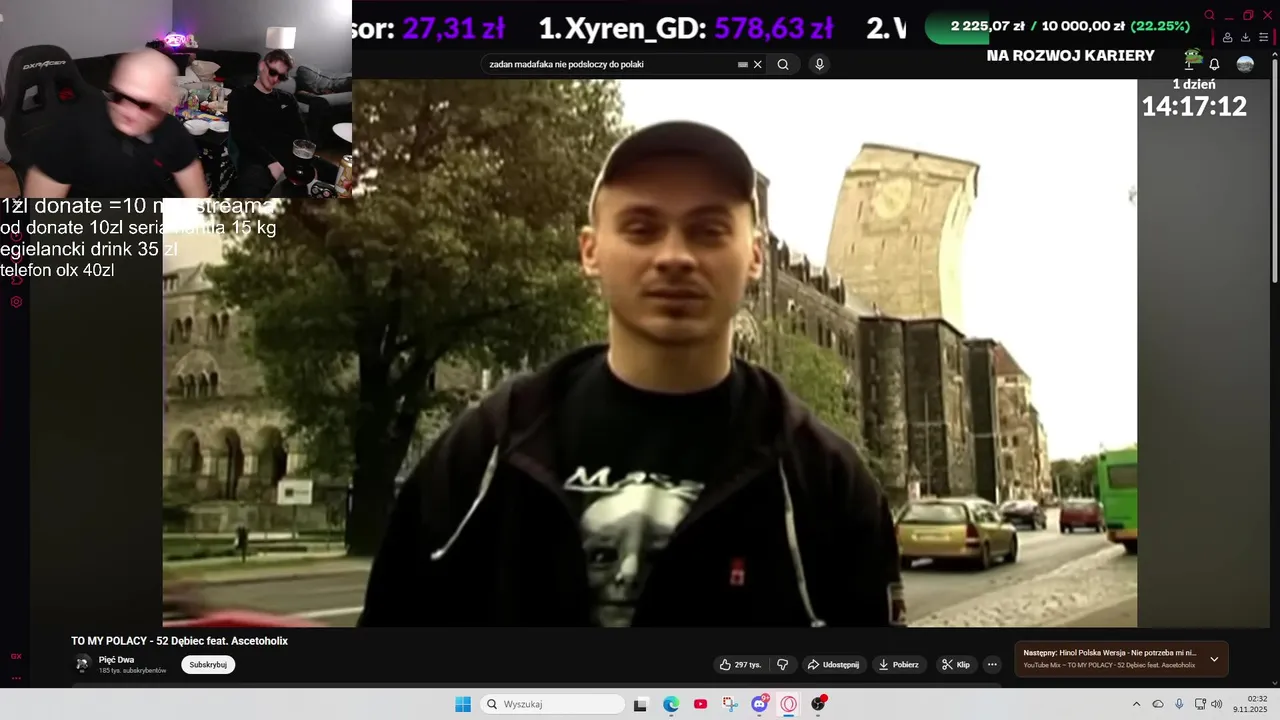This screenshot has height=720, width=1280.
Task: Click the microphone tray icon
Action: tap(1179, 704)
